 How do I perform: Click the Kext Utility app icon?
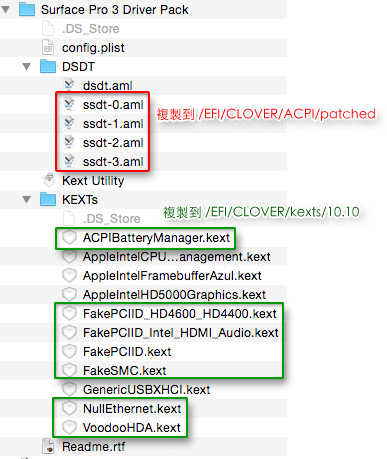click(x=49, y=180)
